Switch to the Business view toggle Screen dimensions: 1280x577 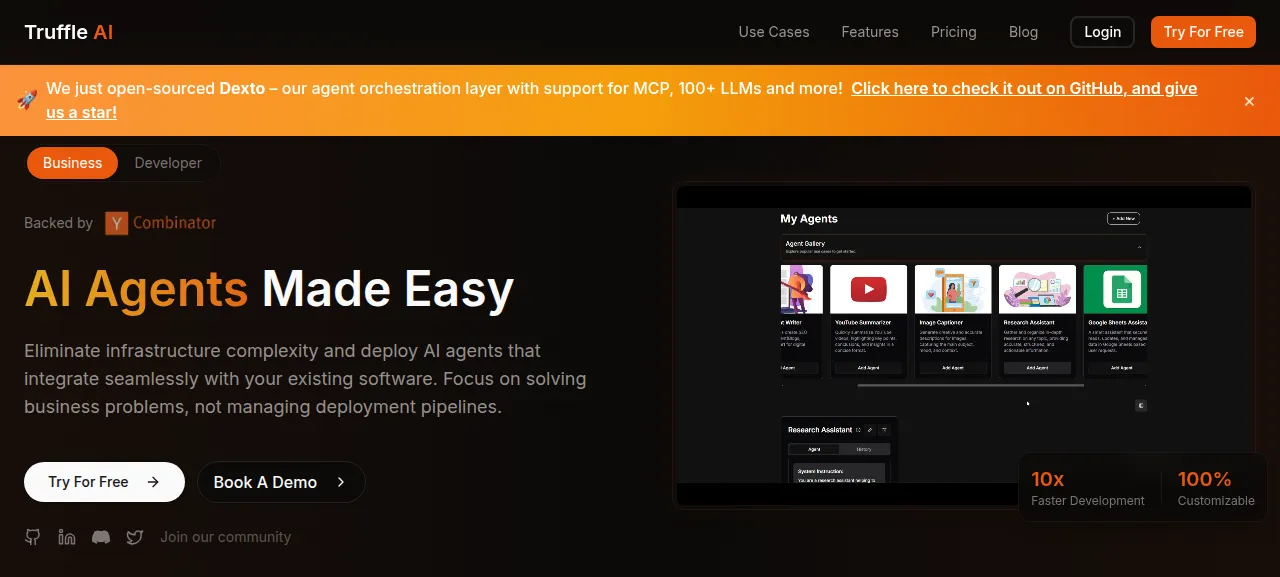(x=72, y=163)
